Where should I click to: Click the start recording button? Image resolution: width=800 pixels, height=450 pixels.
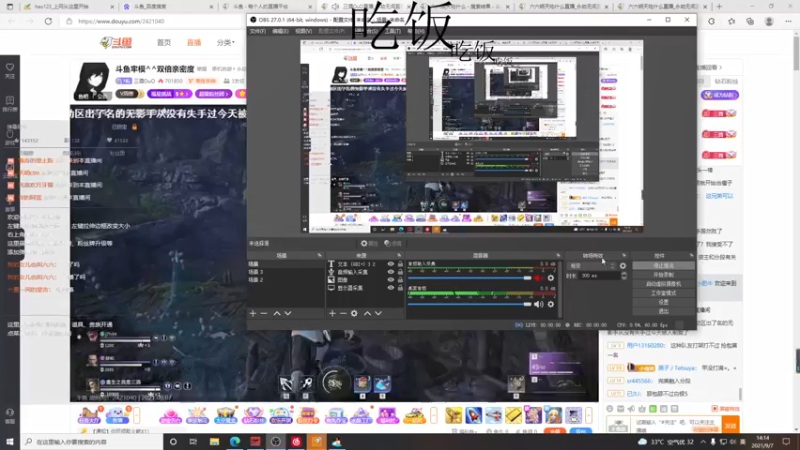click(663, 274)
